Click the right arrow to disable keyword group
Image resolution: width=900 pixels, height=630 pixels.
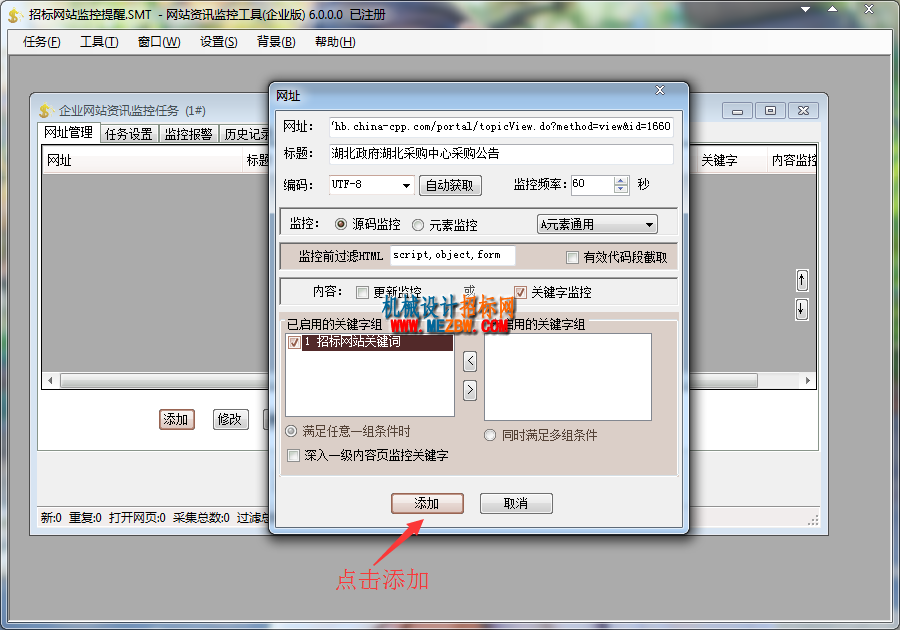pos(470,390)
